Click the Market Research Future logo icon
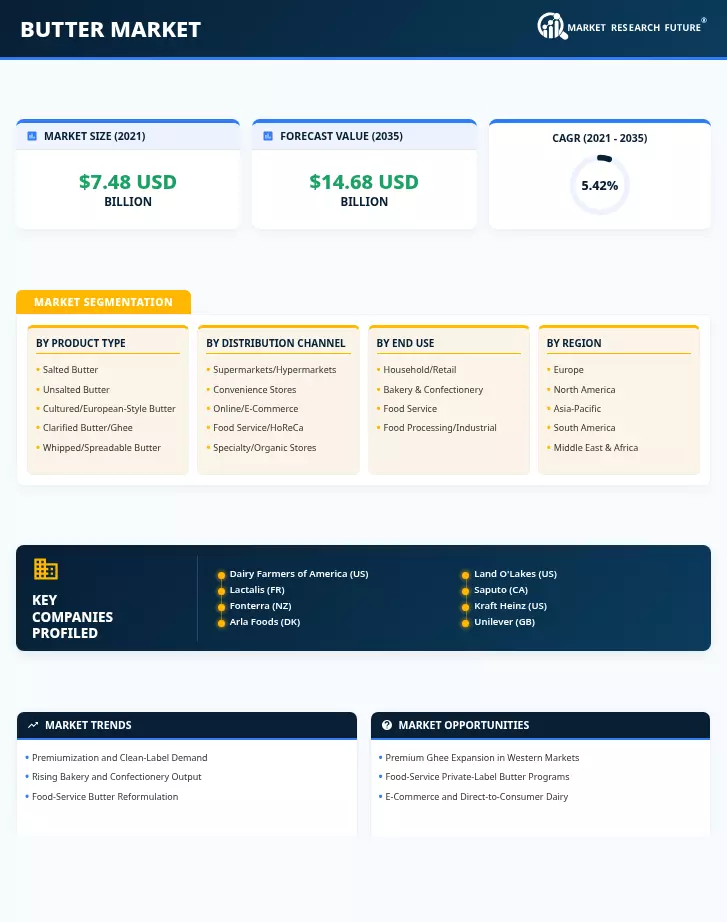 (x=552, y=26)
